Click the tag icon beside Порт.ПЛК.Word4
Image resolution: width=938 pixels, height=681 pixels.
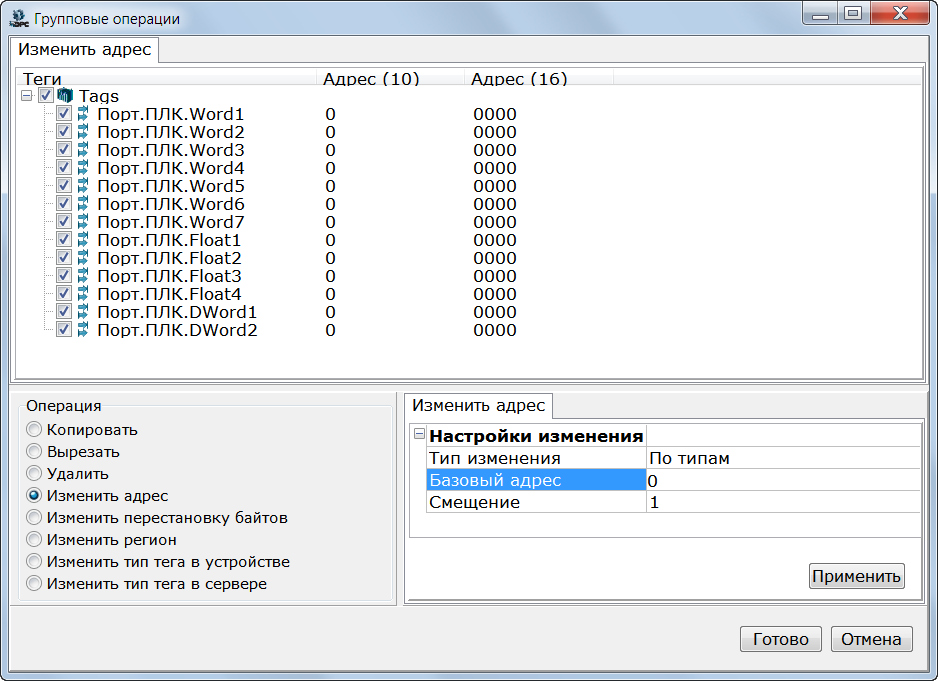tap(83, 168)
